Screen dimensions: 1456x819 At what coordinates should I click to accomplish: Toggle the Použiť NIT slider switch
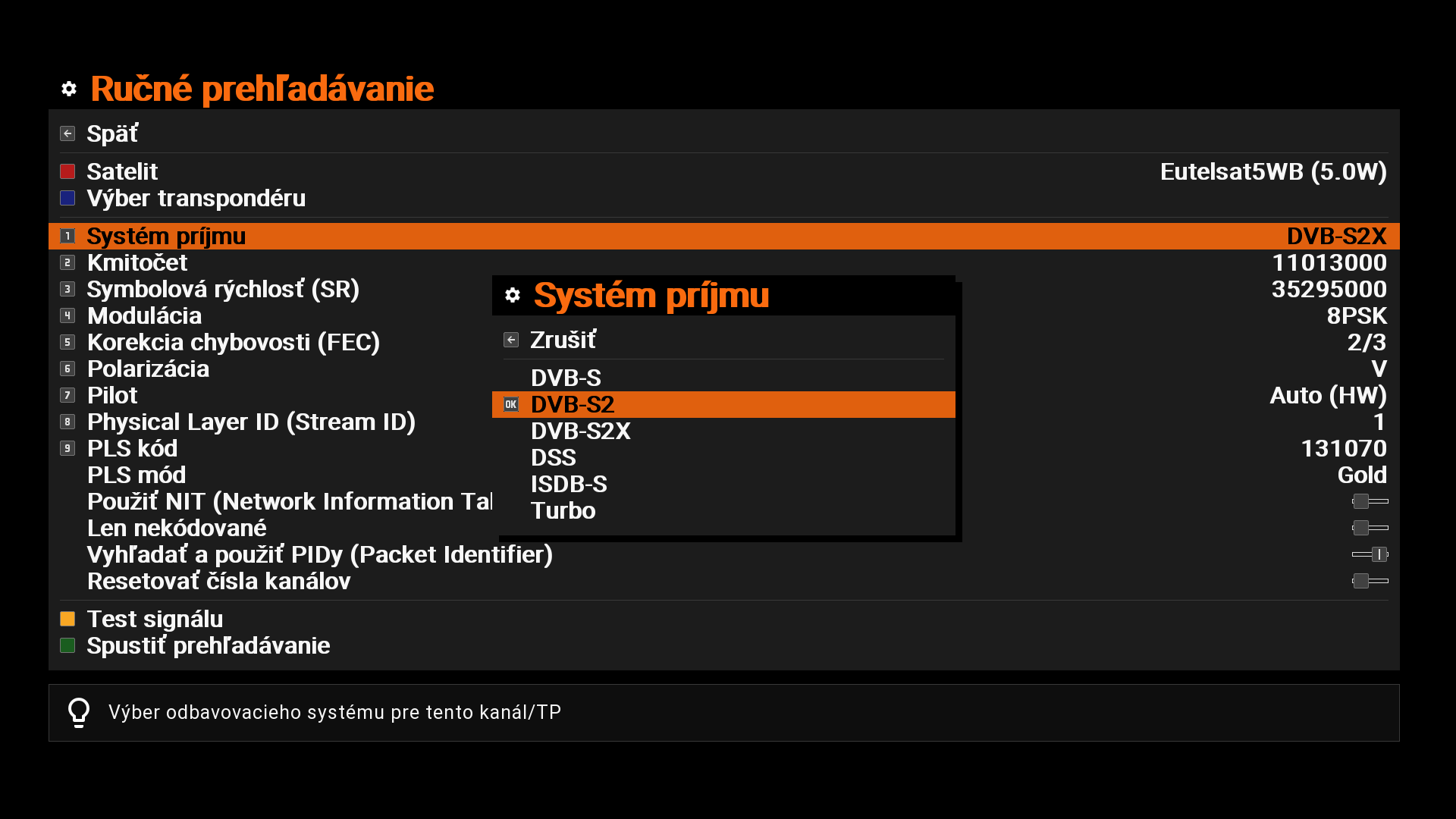1370,501
